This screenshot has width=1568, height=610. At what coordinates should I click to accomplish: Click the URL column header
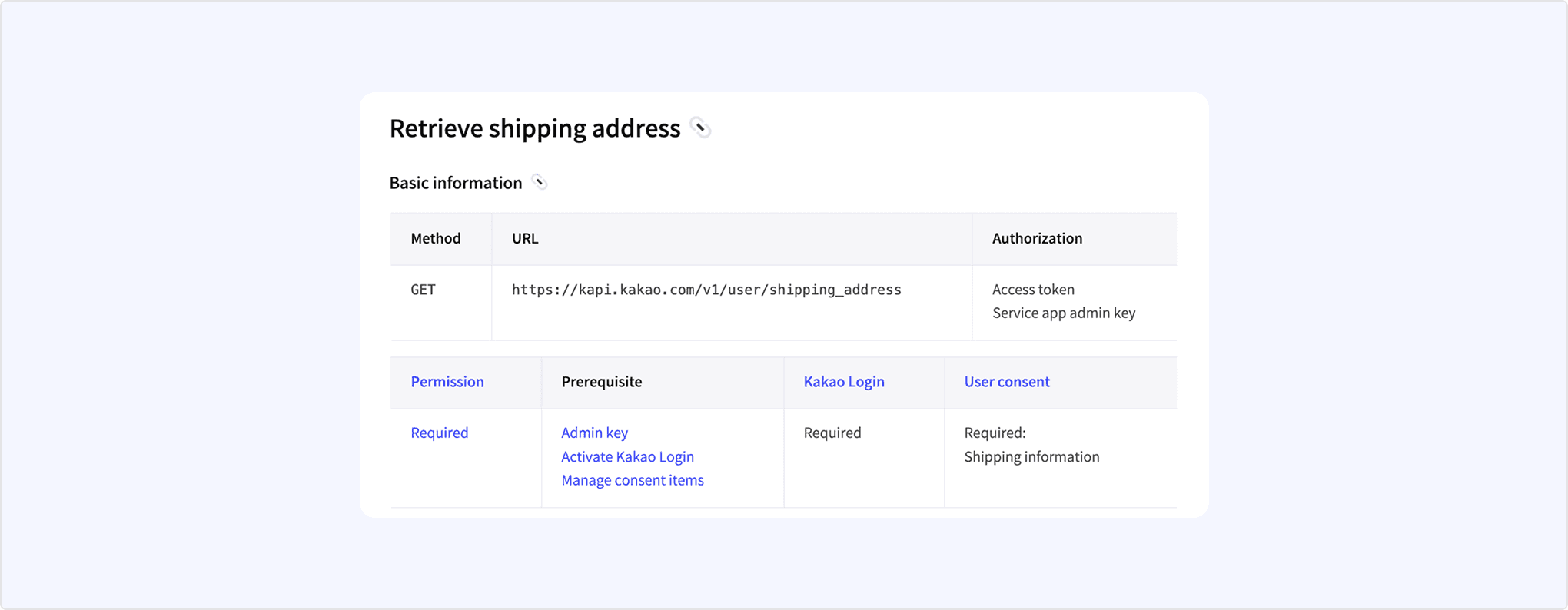point(525,238)
